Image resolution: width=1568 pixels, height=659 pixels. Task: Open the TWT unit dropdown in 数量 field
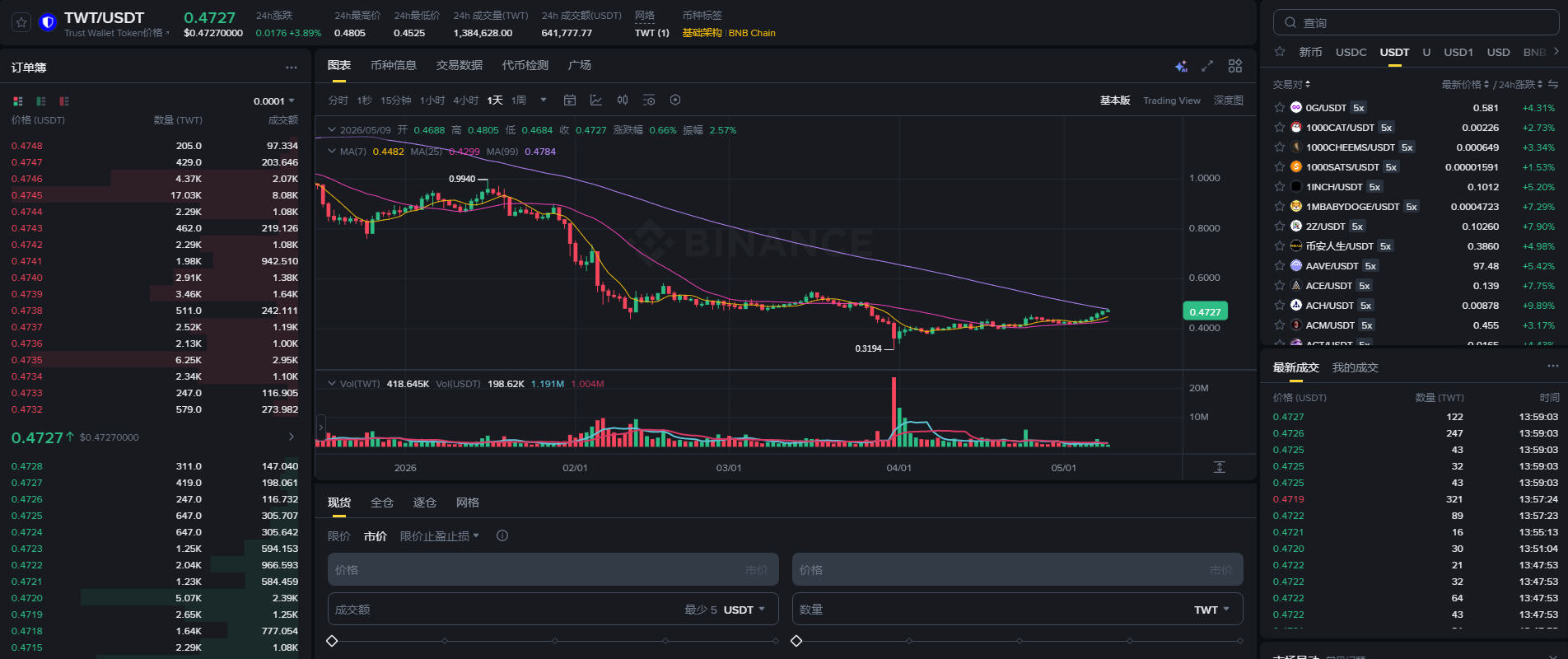tap(1211, 610)
